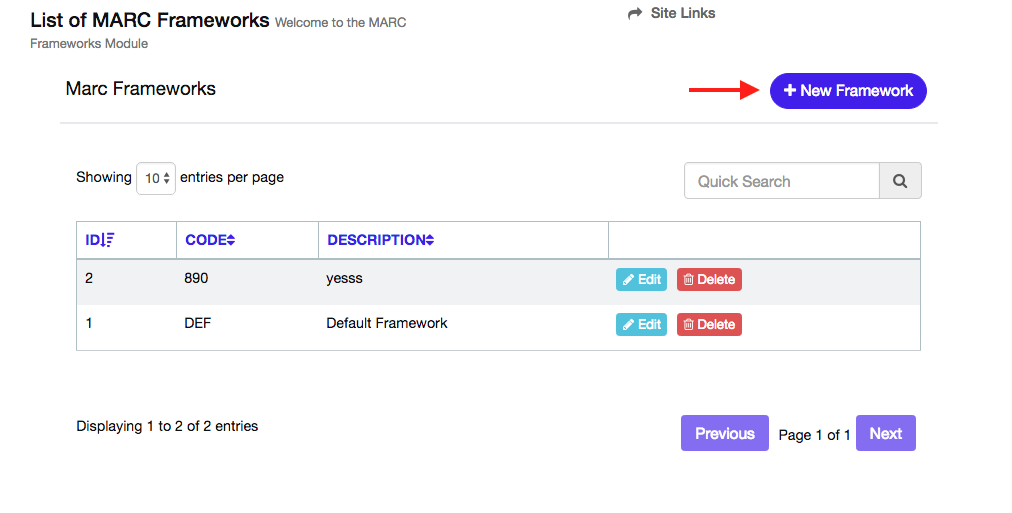Focus the Quick Search field

[x=781, y=181]
